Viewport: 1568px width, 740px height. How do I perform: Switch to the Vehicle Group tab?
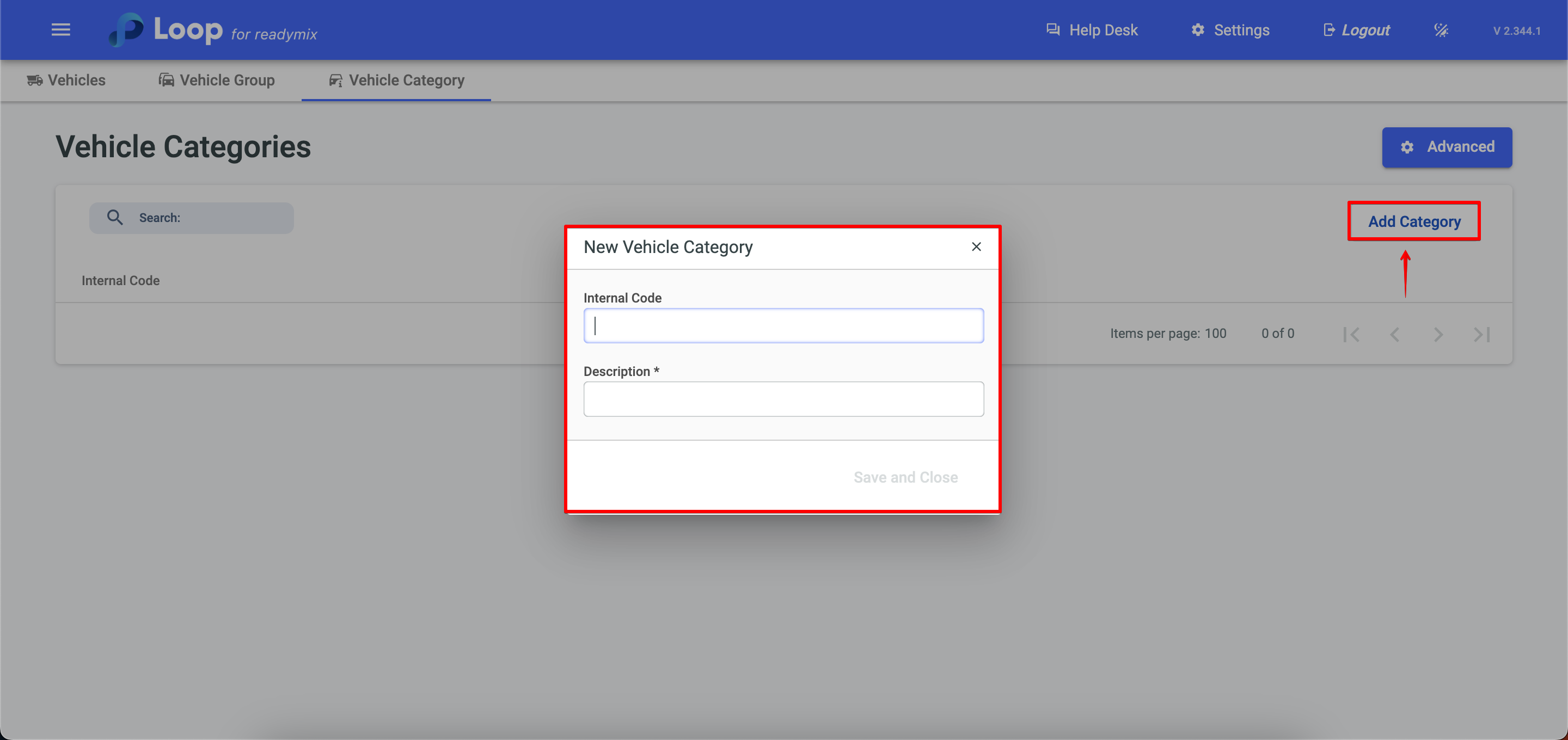pyautogui.click(x=217, y=81)
